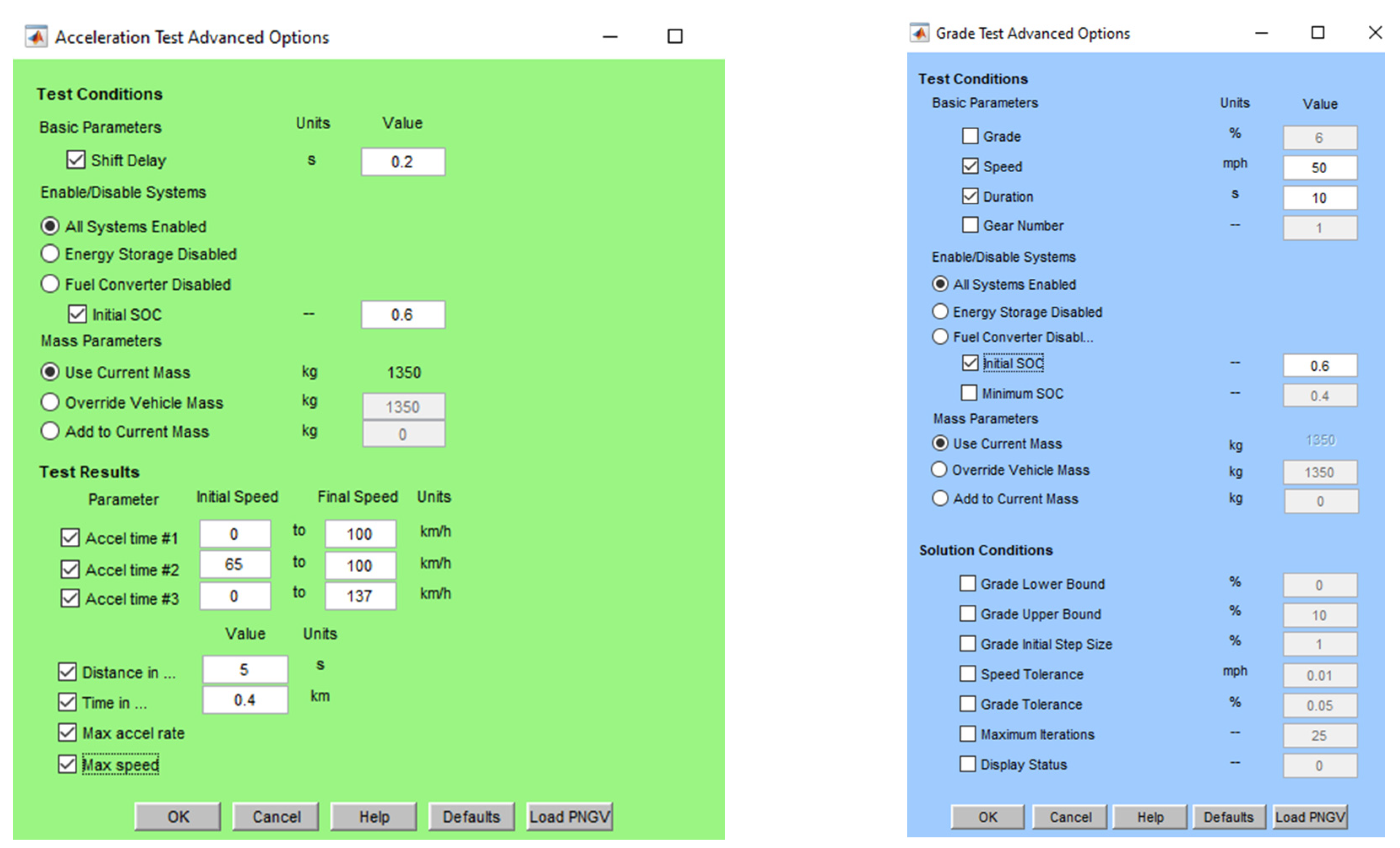Select Energy Storage Disabled in Acceleration Test

50,253
